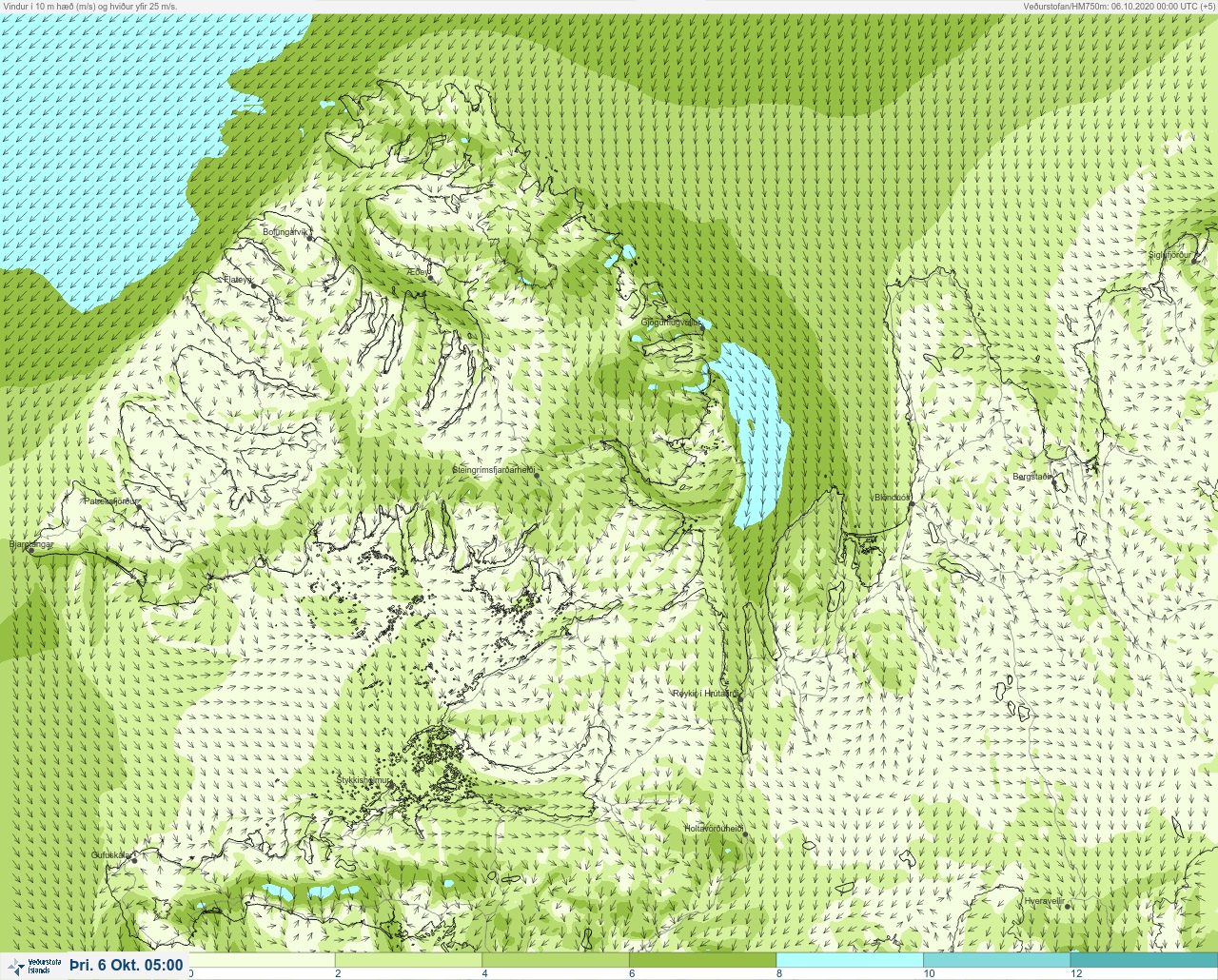1218x980 pixels.
Task: Click the legend value 8
Action: point(778,973)
